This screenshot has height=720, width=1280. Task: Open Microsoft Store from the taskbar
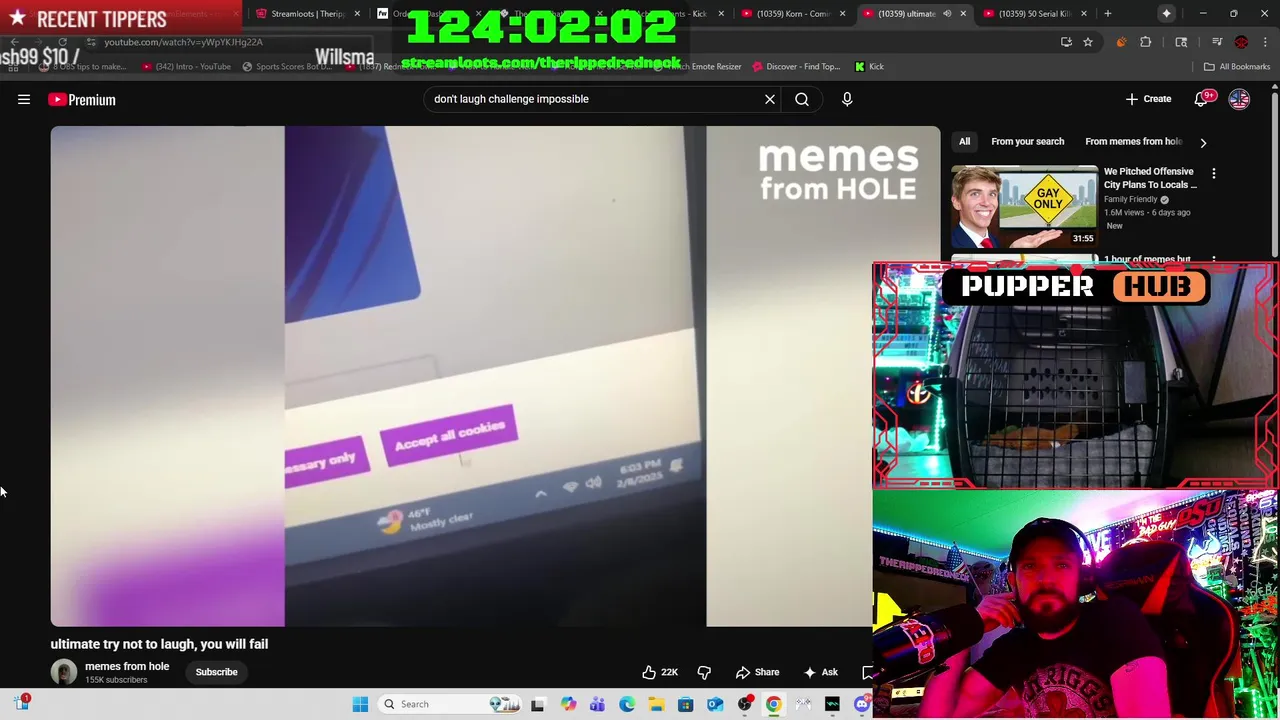pyautogui.click(x=685, y=704)
